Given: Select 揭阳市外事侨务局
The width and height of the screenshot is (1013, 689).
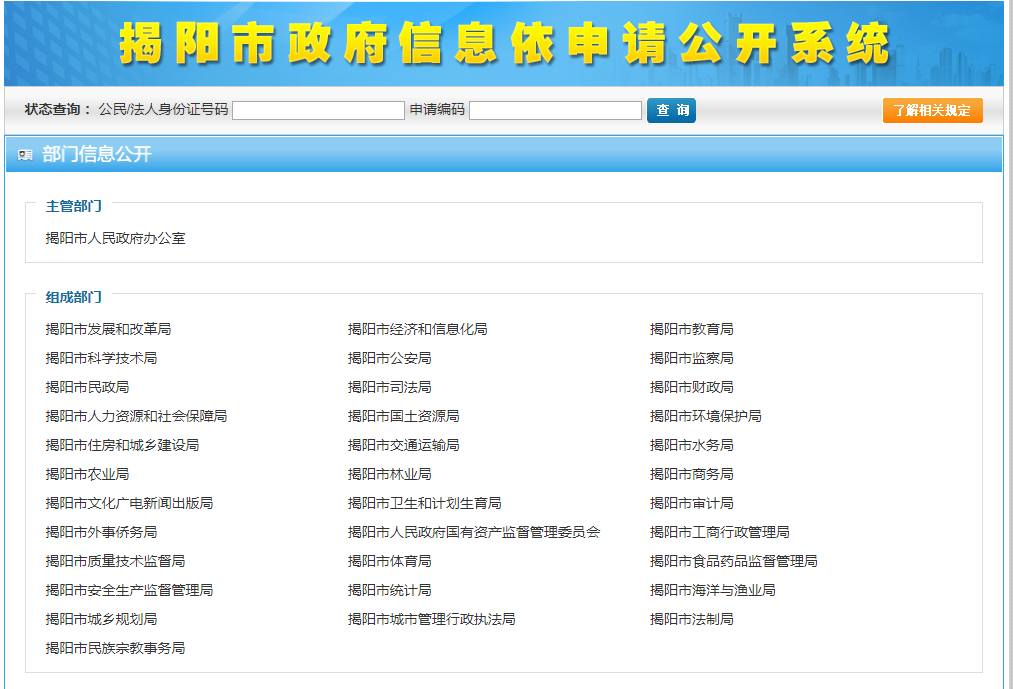Looking at the screenshot, I should 101,533.
